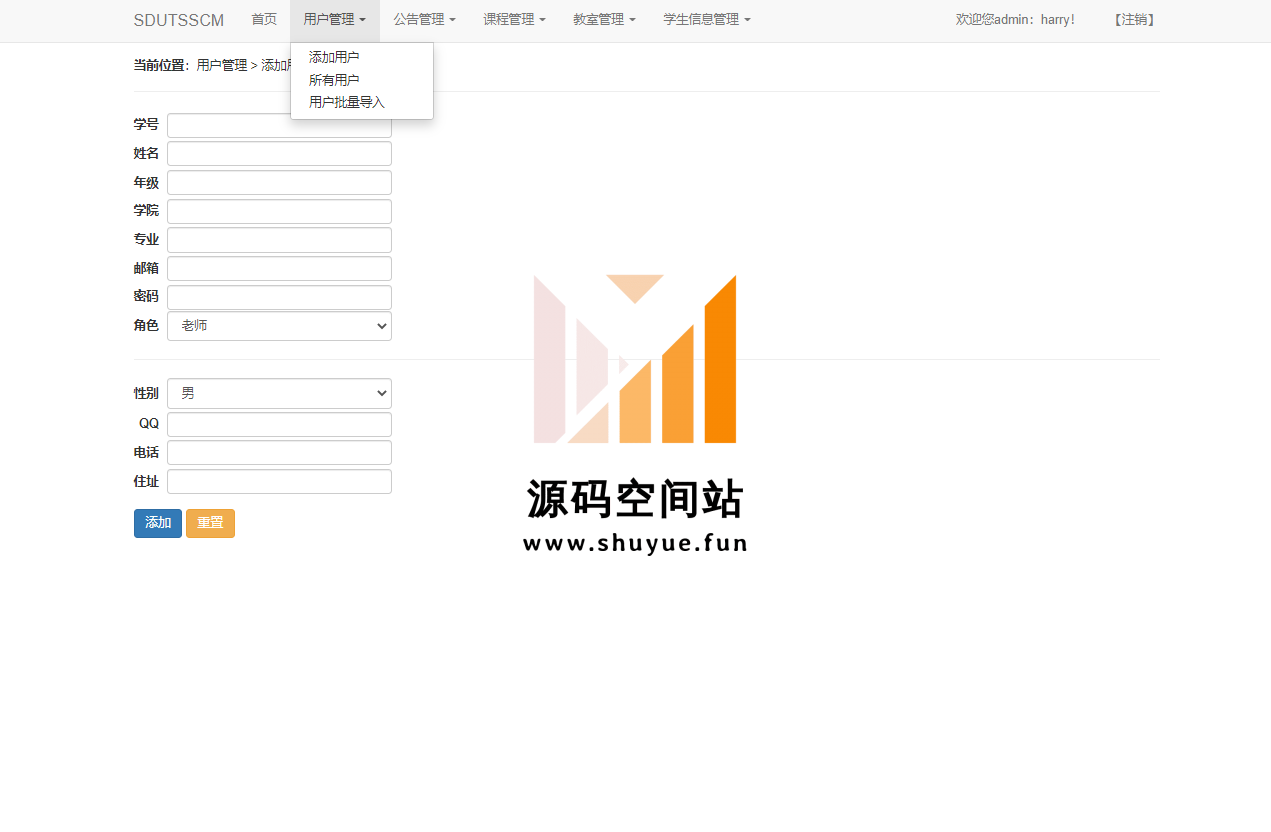Viewport: 1271px width, 832px height.
Task: Collapse the 用户管理 dropdown menu
Action: pos(335,20)
